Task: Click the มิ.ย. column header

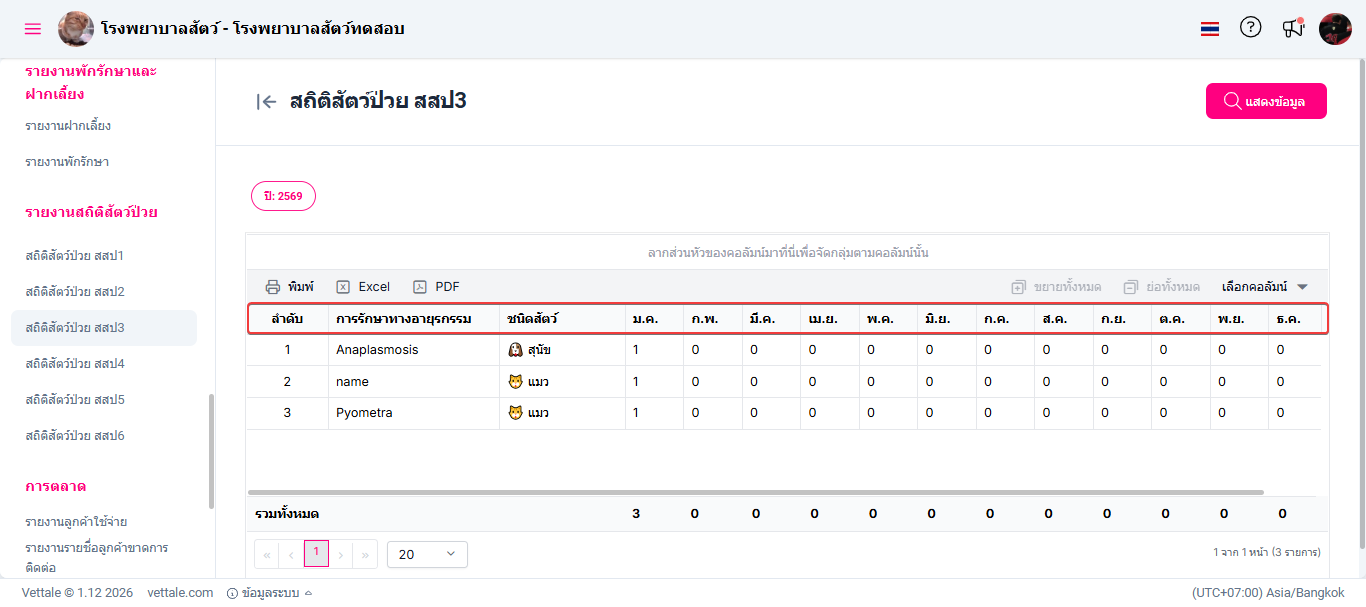Action: [x=947, y=318]
